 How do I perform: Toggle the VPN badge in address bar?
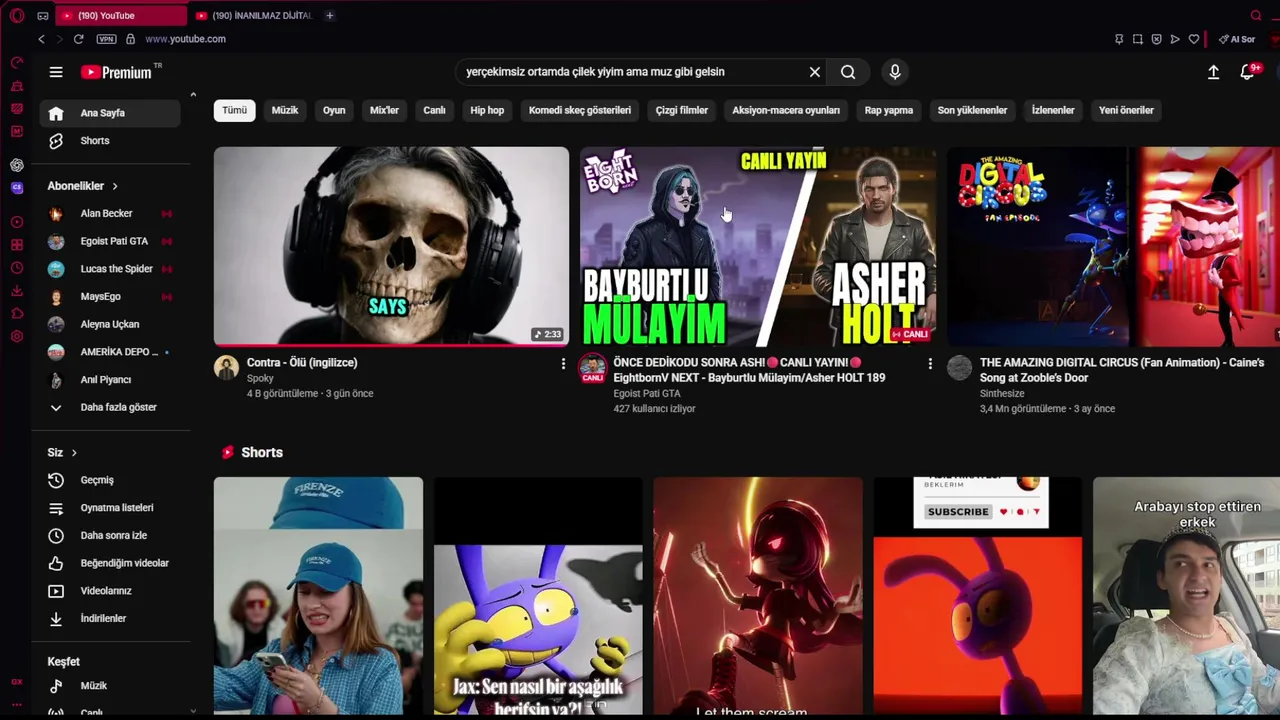(x=106, y=39)
